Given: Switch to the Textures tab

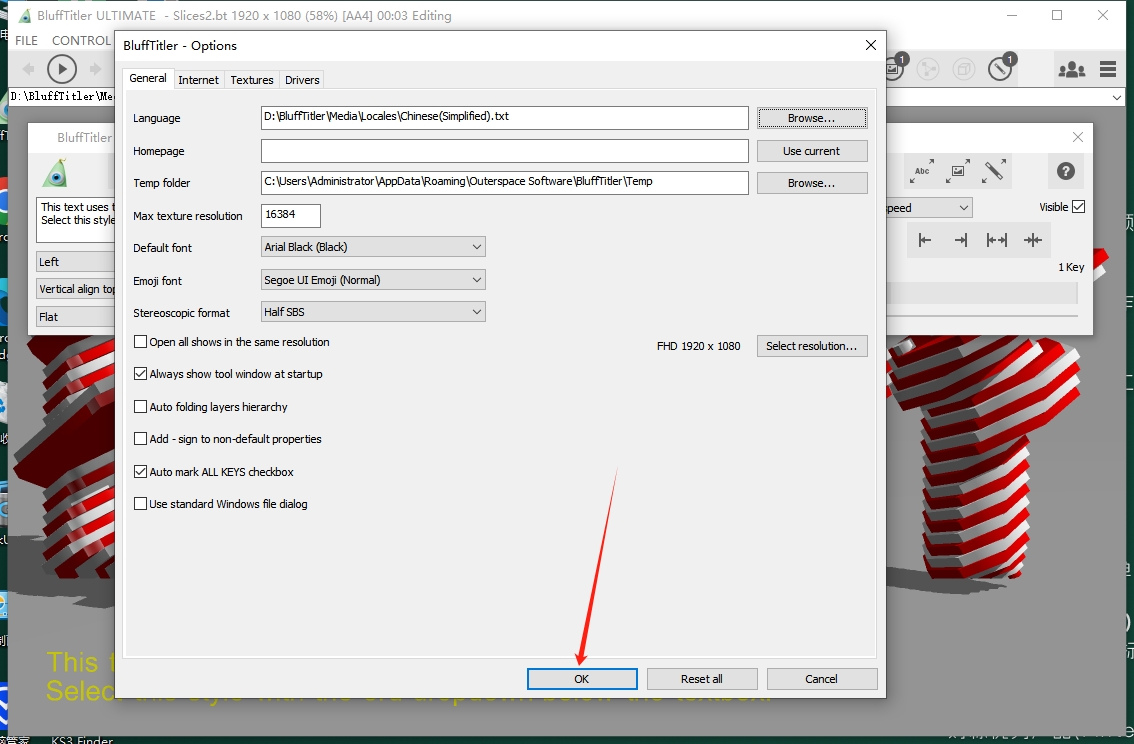Looking at the screenshot, I should coord(252,80).
